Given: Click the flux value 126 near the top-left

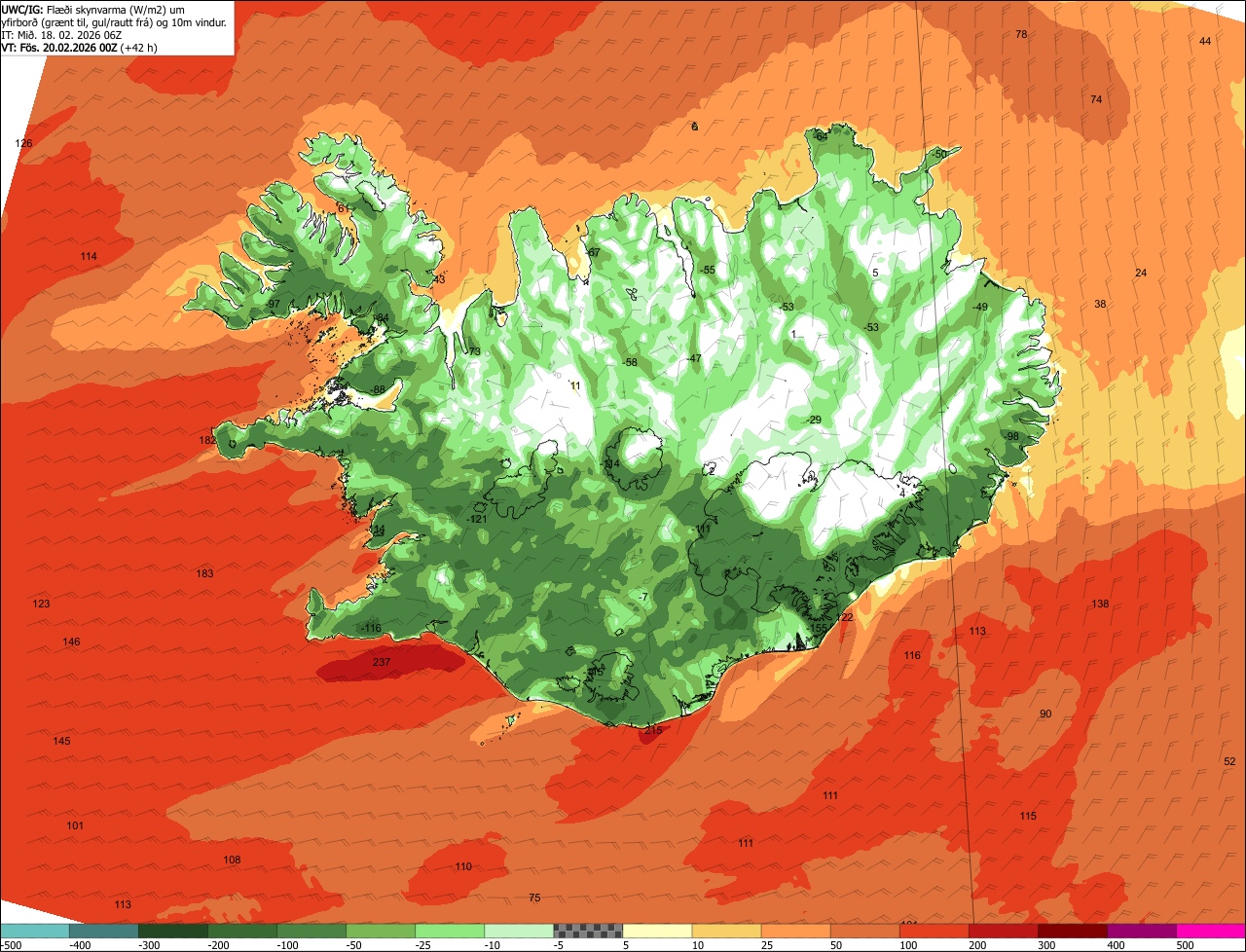Looking at the screenshot, I should [23, 143].
